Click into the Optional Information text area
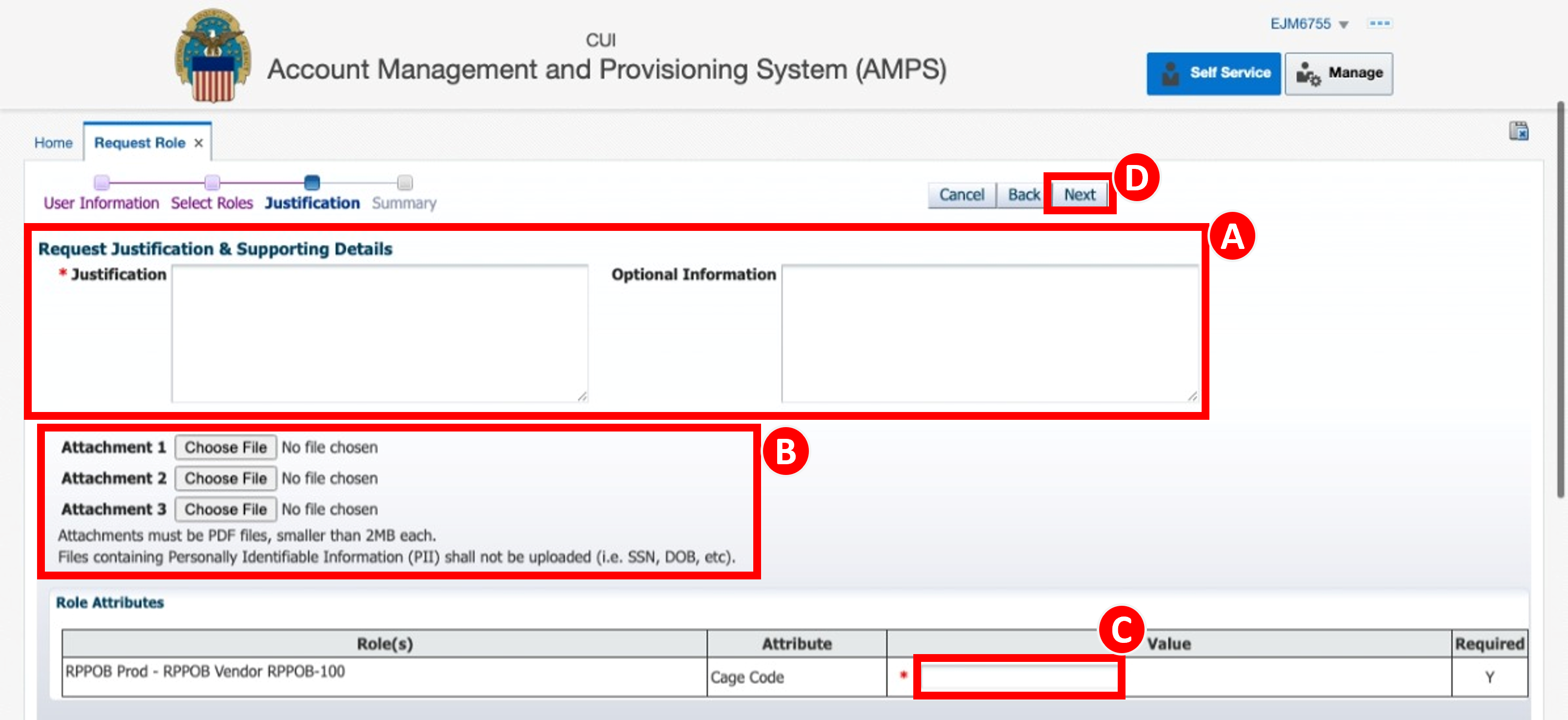The image size is (1568, 720). click(x=990, y=333)
